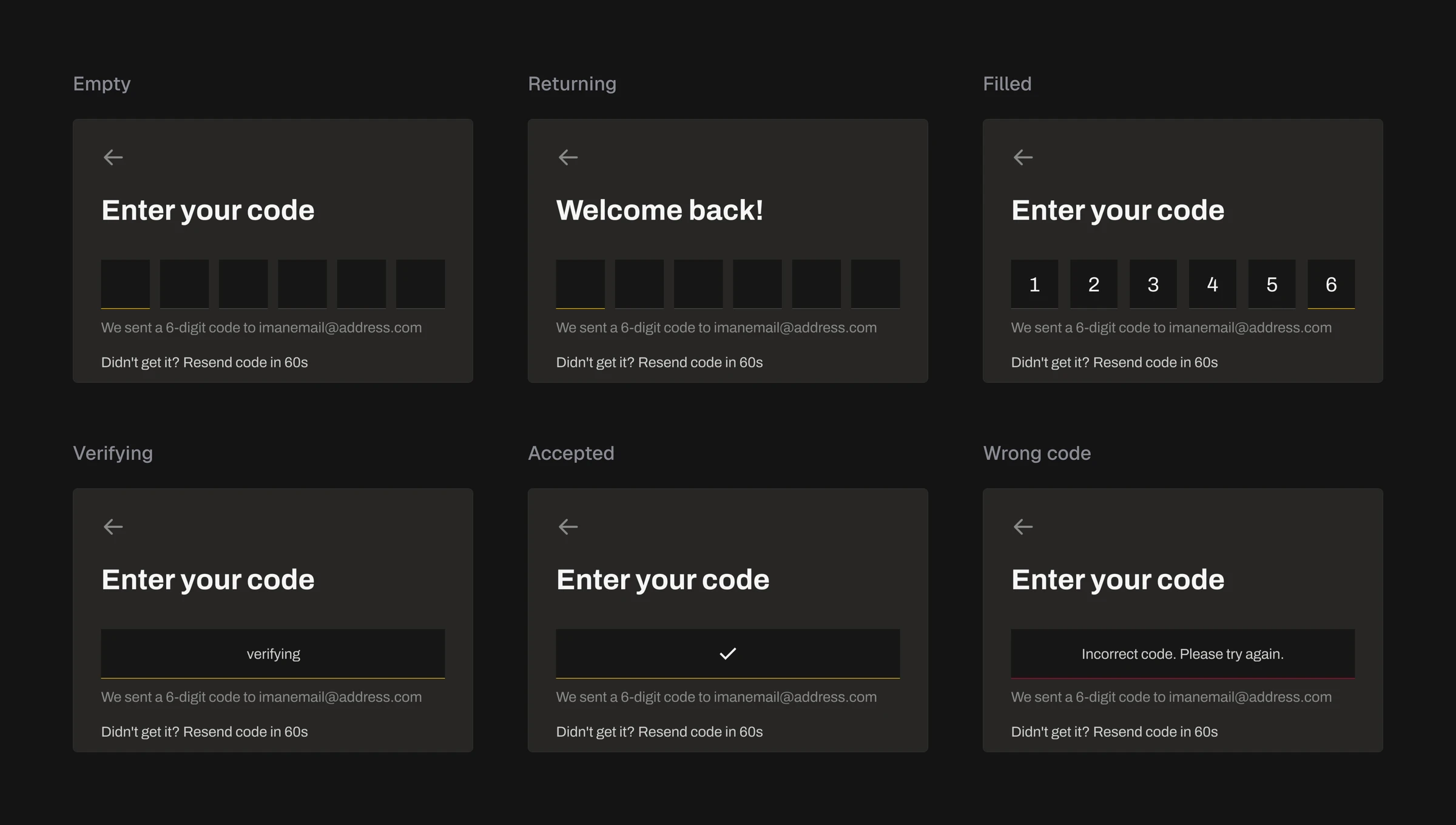Screen dimensions: 1456x825
Task: Click Resend code link in Returning card
Action: 700,362
